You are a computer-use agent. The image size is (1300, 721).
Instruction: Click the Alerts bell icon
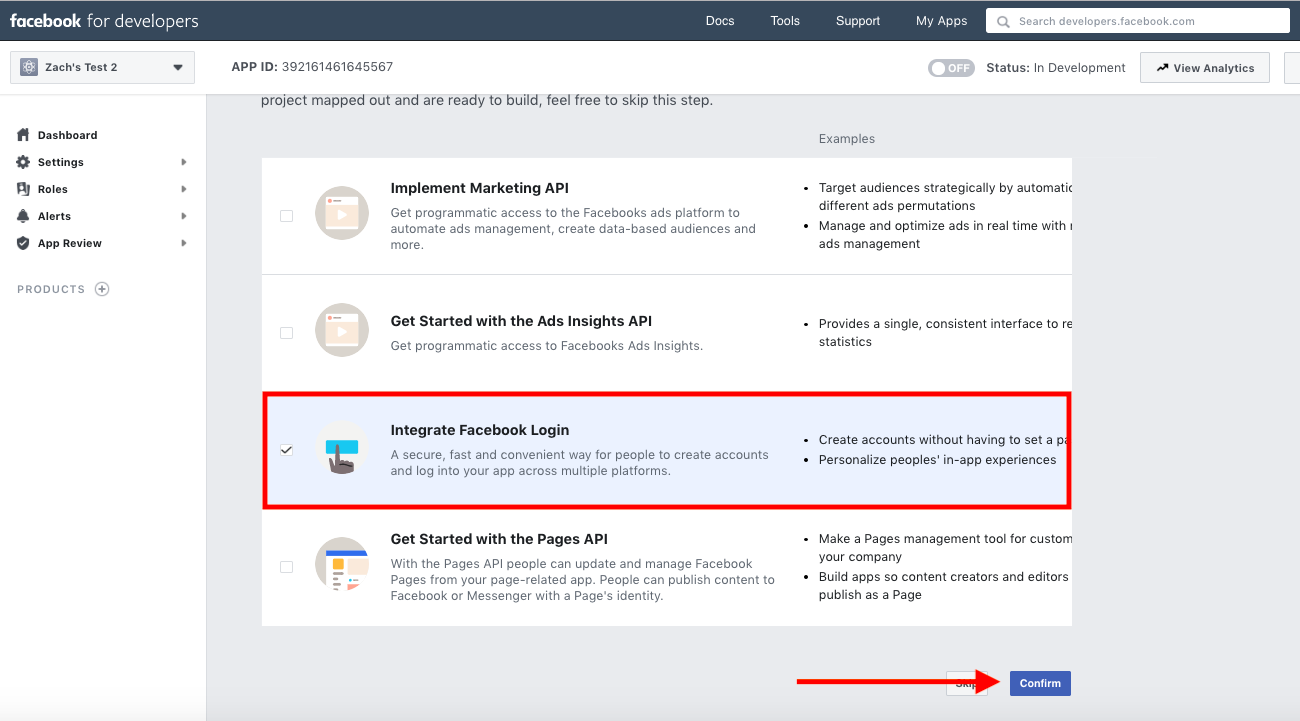coord(23,216)
